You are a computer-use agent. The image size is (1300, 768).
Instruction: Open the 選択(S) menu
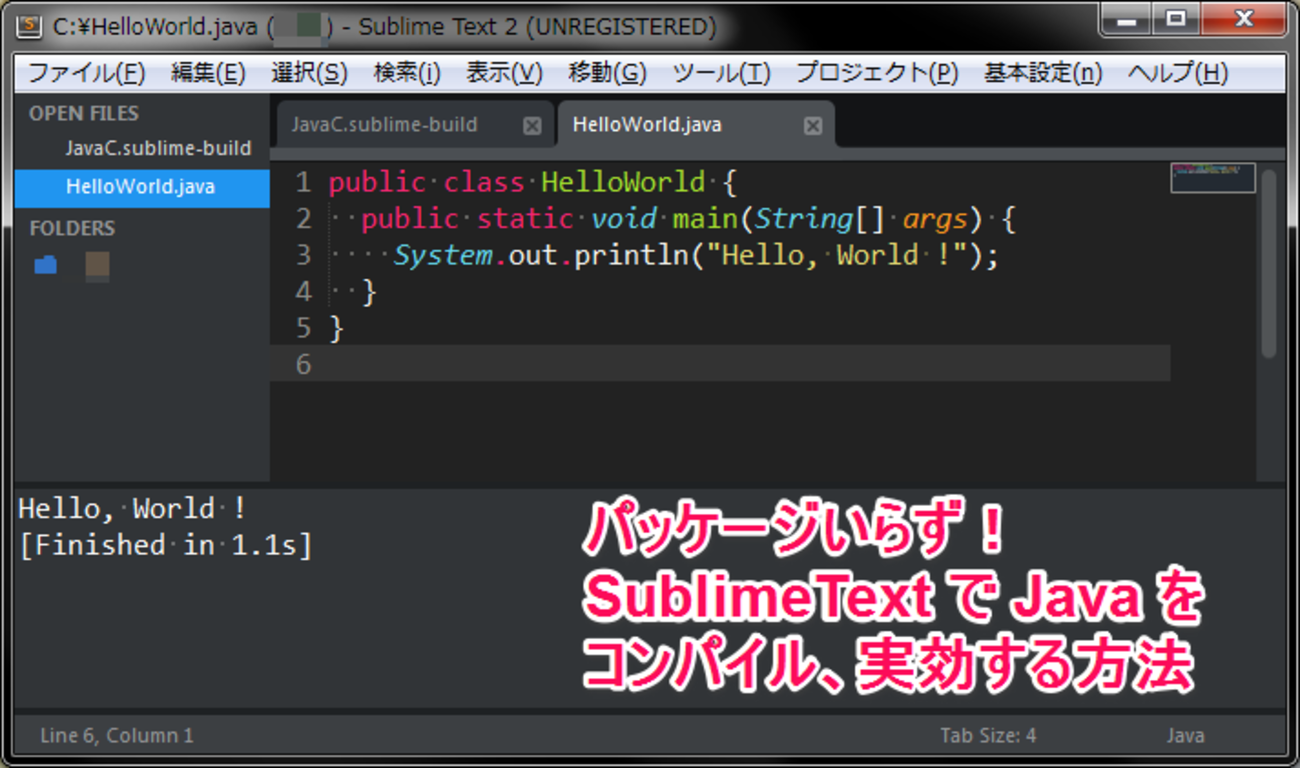(309, 73)
